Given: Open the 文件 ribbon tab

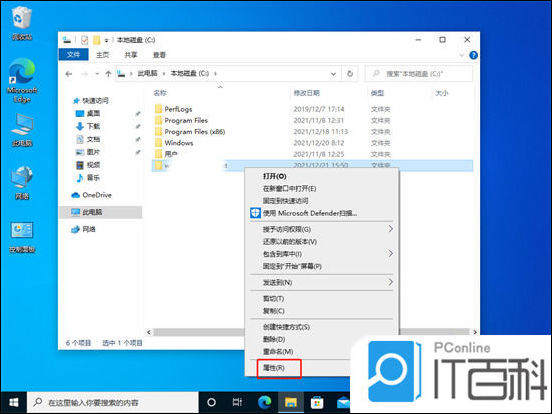Looking at the screenshot, I should point(73,55).
